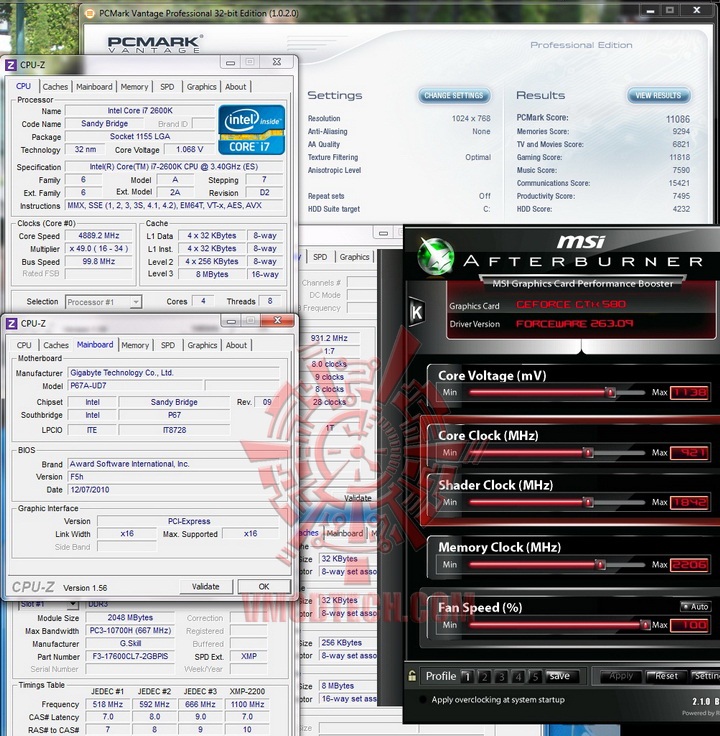720x736 pixels.
Task: Load Afterburner profile 1
Action: tap(467, 676)
